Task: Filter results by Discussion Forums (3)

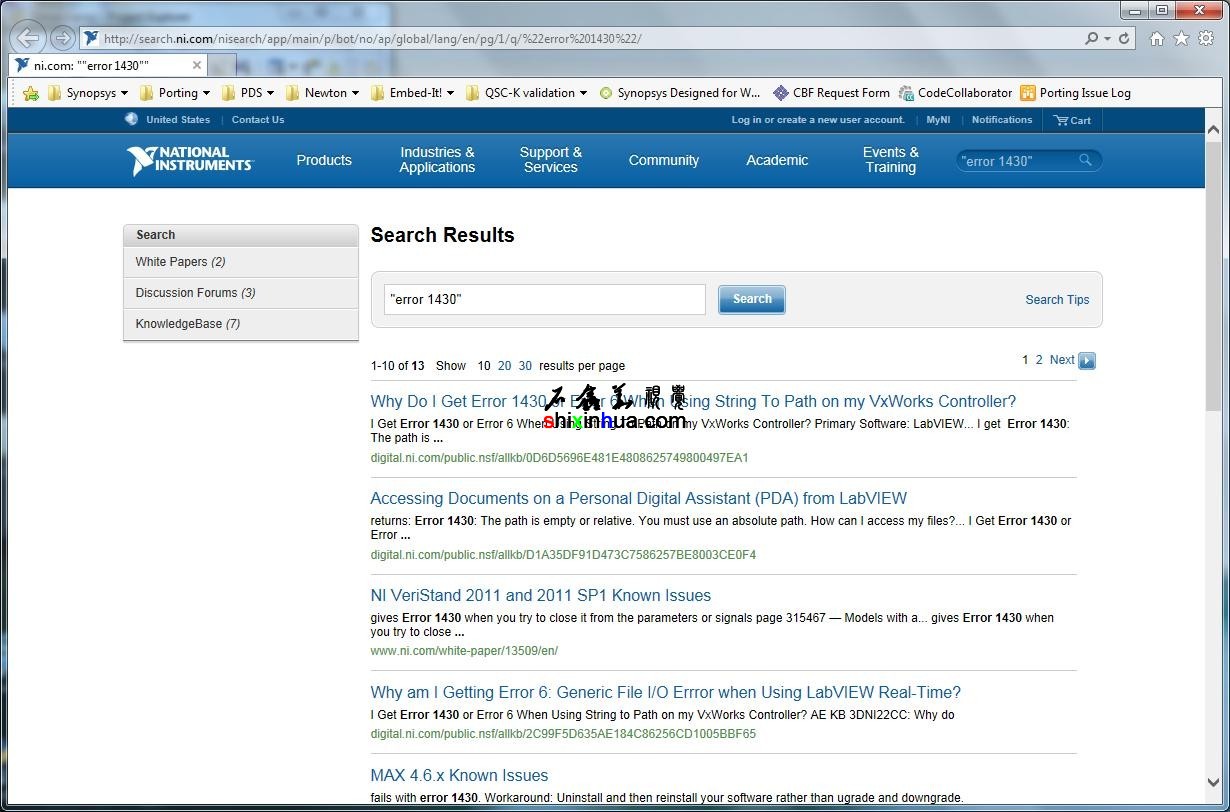Action: 241,293
